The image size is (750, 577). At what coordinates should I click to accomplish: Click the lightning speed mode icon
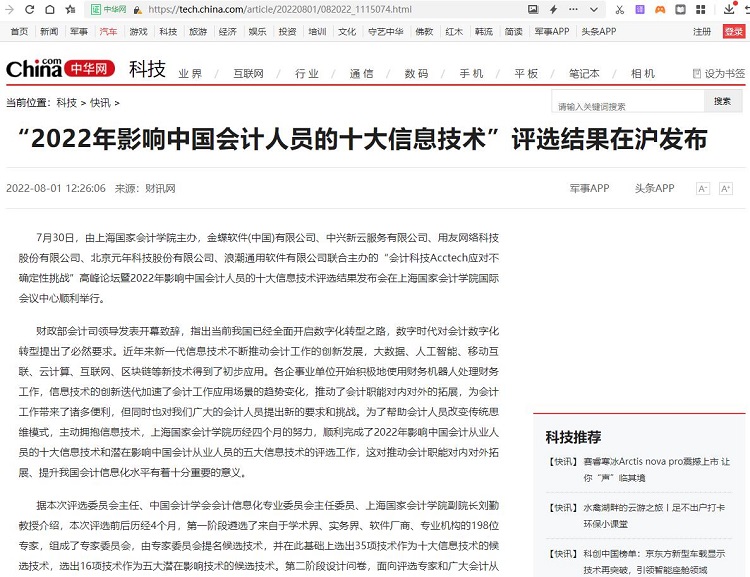553,9
